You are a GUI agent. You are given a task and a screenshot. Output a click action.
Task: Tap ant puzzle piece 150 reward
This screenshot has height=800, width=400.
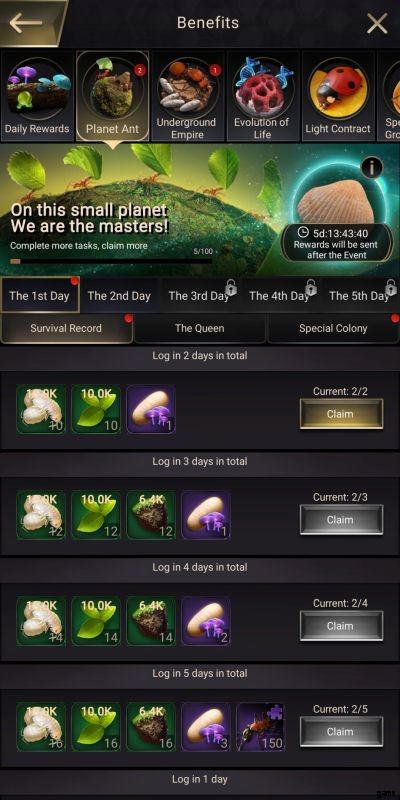[x=261, y=727]
